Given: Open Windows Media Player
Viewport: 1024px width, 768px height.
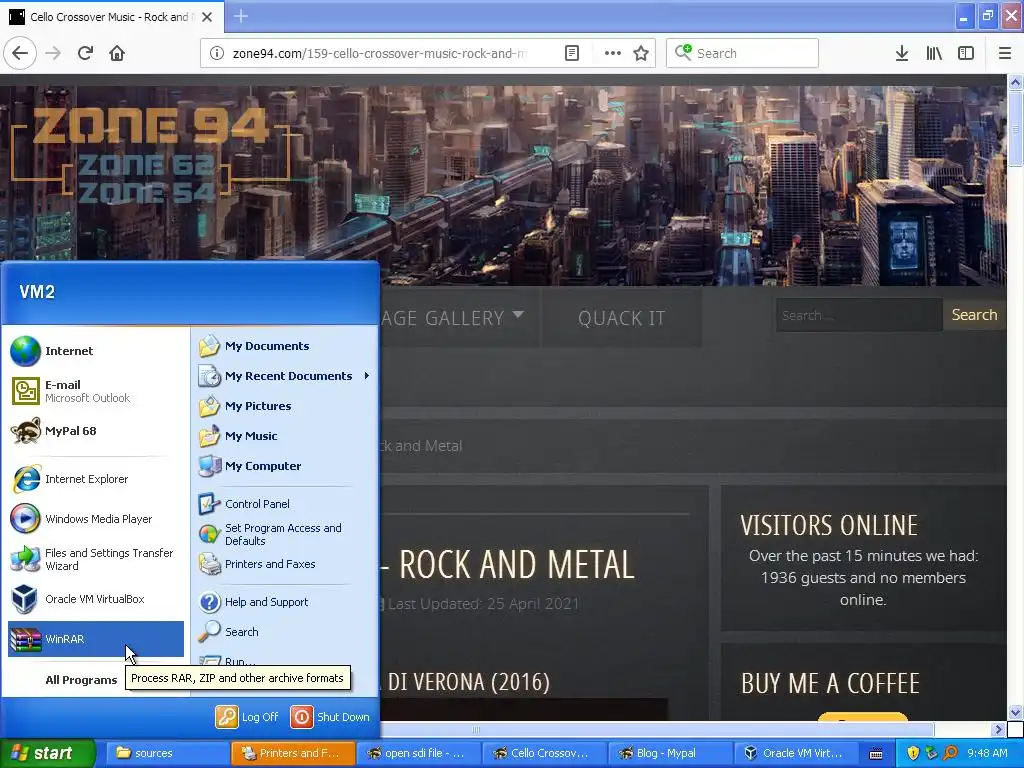Looking at the screenshot, I should point(96,519).
